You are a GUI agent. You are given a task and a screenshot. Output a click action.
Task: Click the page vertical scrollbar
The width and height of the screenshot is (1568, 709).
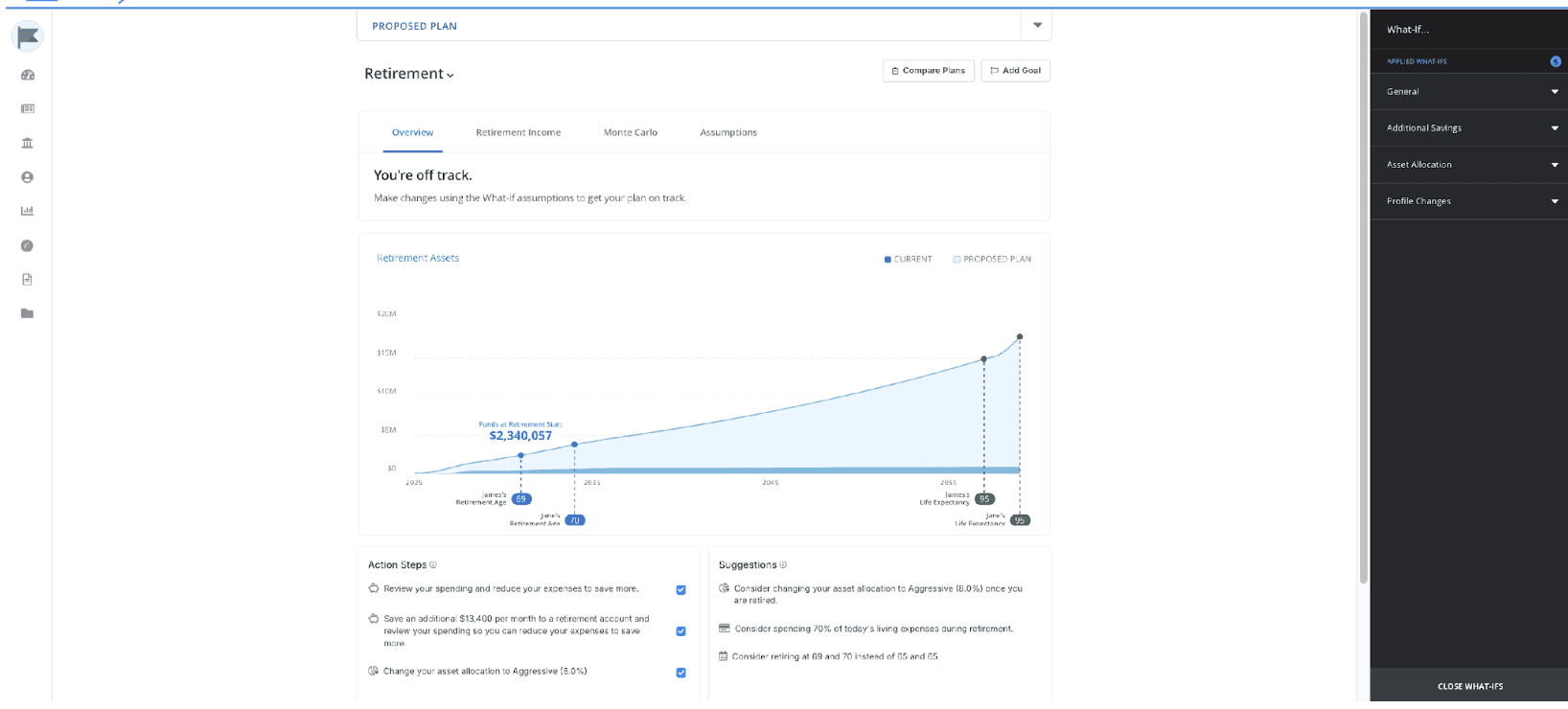1364,297
